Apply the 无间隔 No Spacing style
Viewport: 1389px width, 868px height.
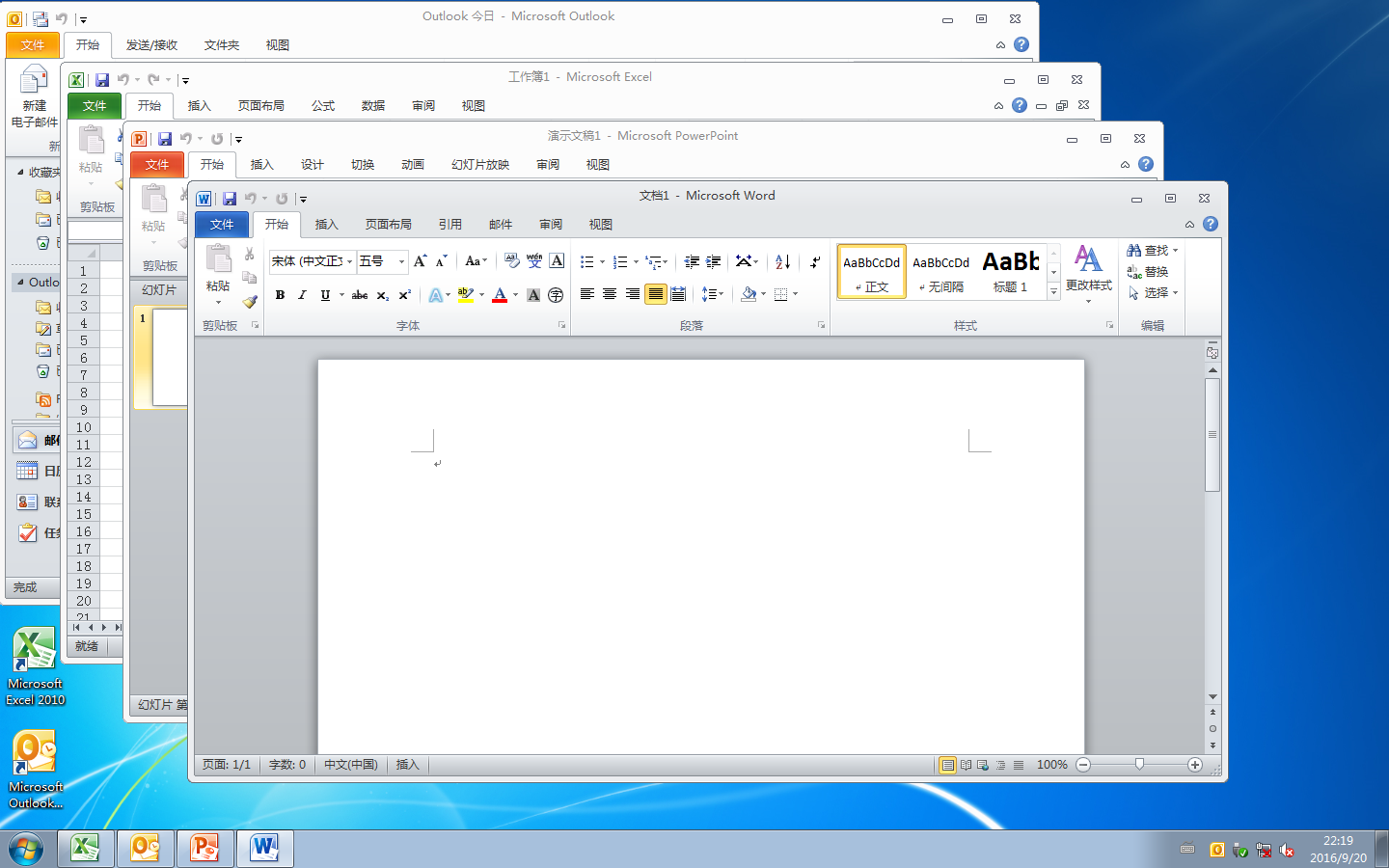(940, 272)
